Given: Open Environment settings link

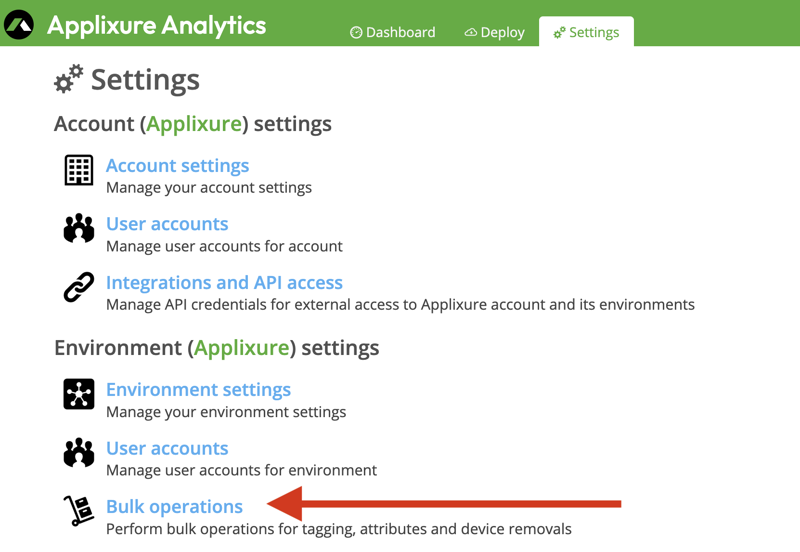Looking at the screenshot, I should pyautogui.click(x=198, y=390).
